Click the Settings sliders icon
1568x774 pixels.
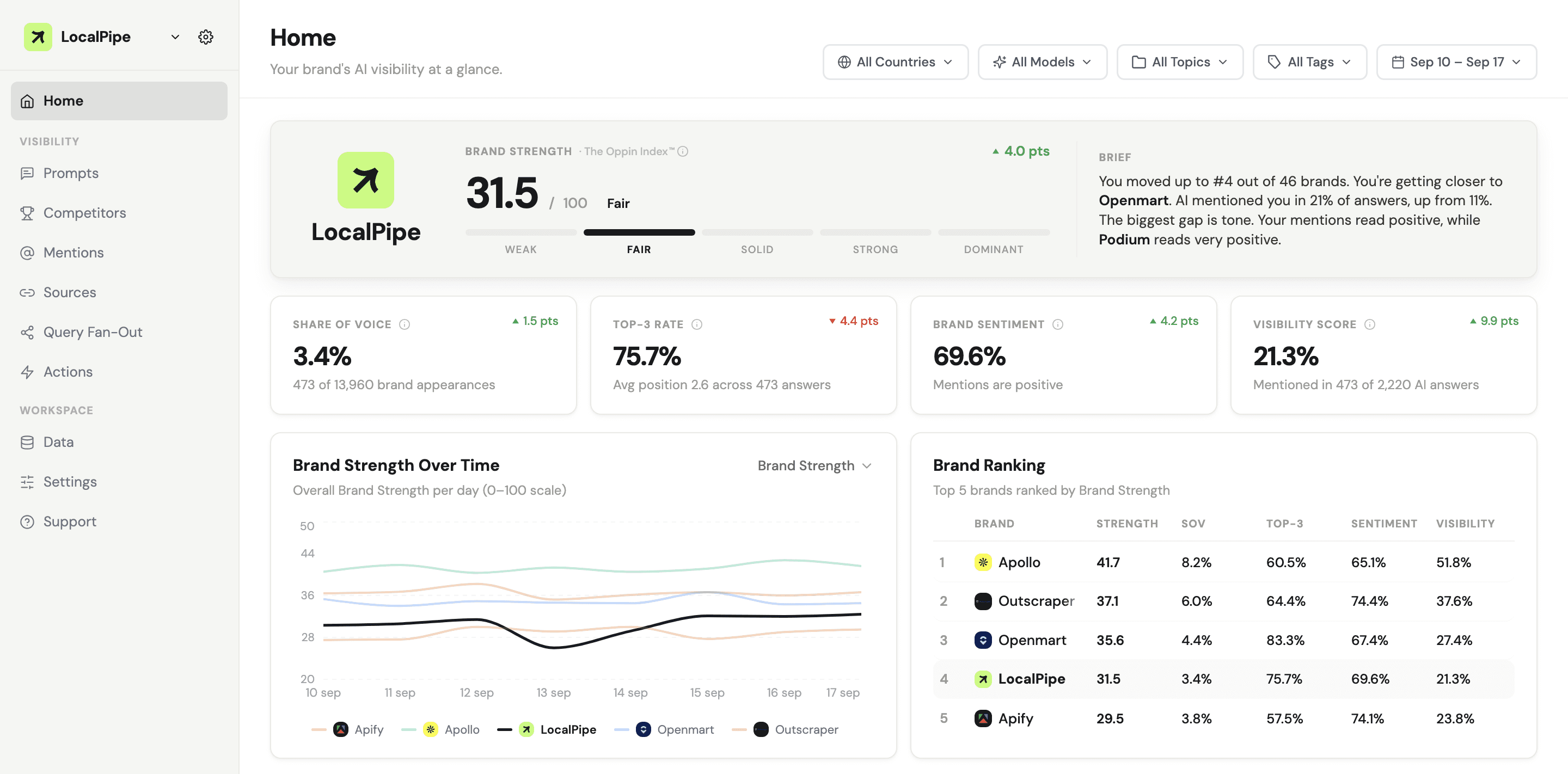click(27, 482)
